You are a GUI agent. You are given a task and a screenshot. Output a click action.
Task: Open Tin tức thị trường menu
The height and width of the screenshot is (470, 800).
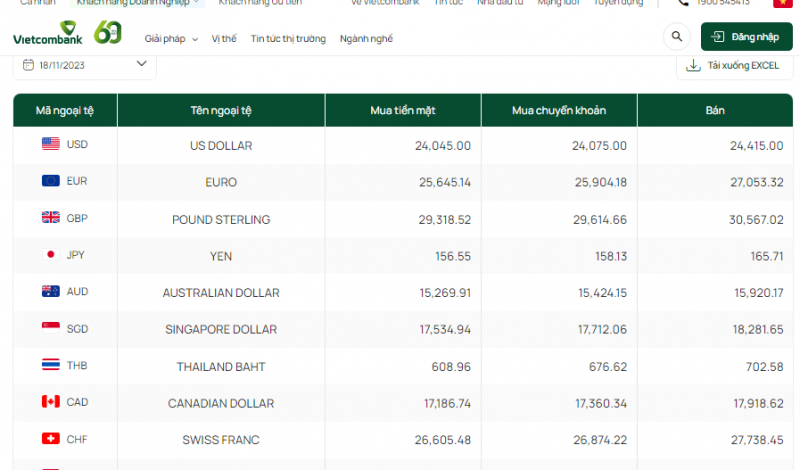coord(288,39)
